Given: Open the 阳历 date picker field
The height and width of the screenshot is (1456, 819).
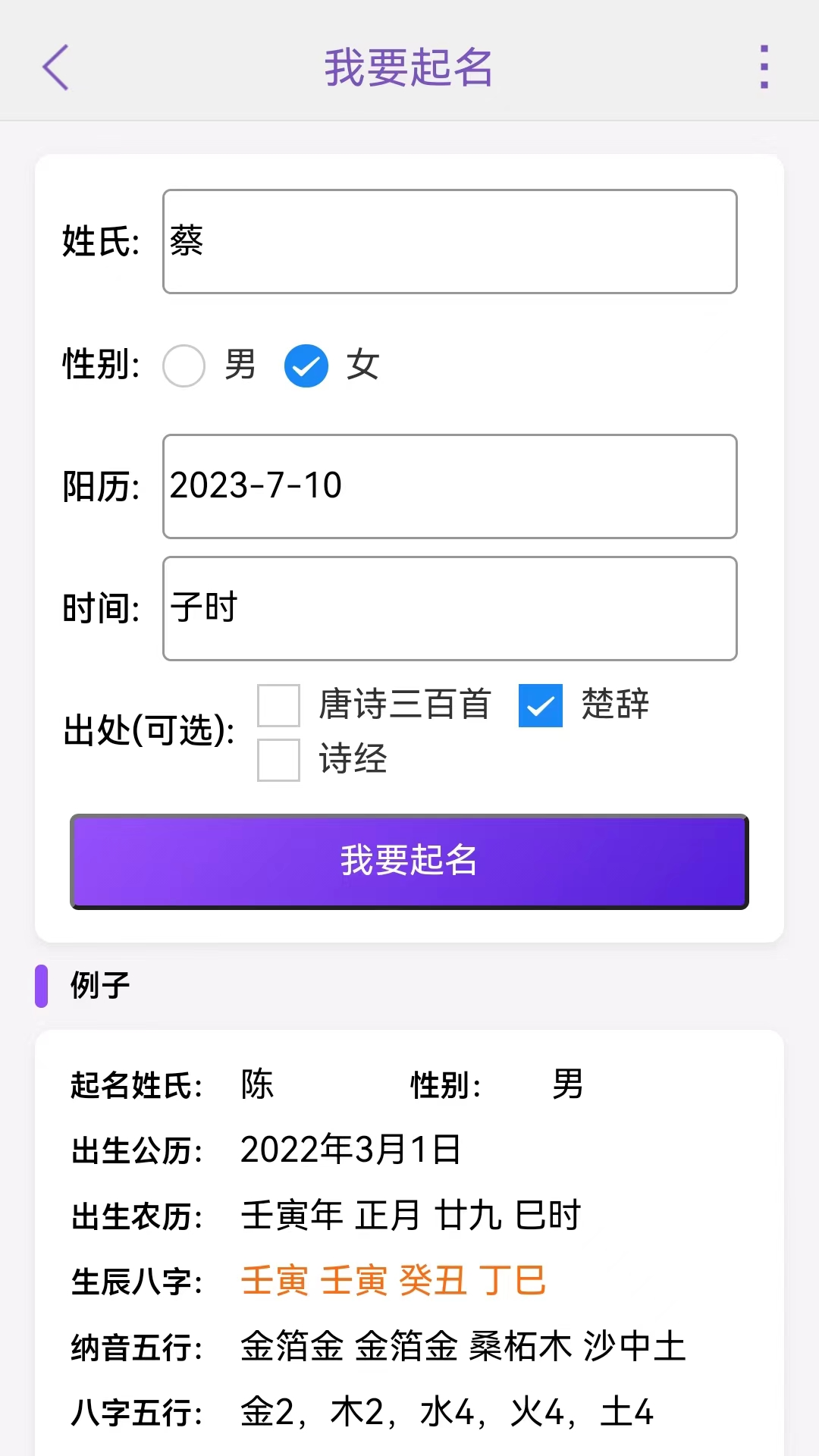Looking at the screenshot, I should (450, 486).
